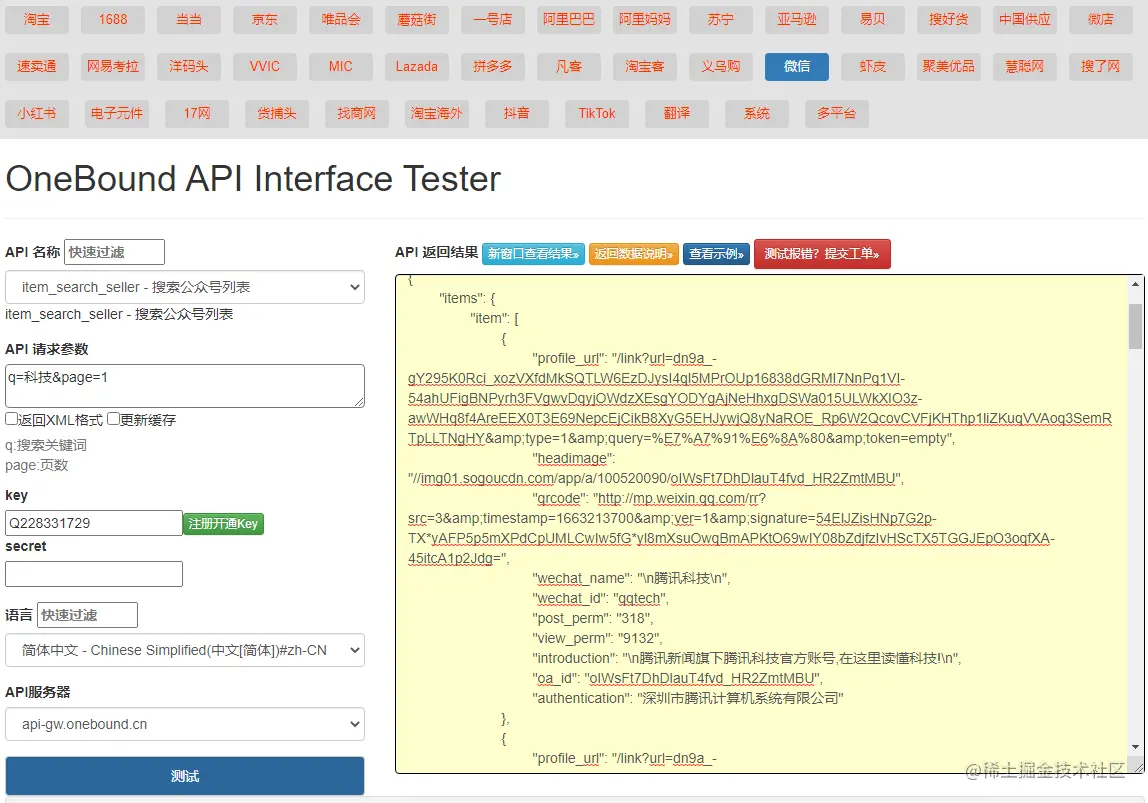This screenshot has width=1148, height=803.
Task: Go to the 亚马逊 platform tab
Action: [x=796, y=19]
